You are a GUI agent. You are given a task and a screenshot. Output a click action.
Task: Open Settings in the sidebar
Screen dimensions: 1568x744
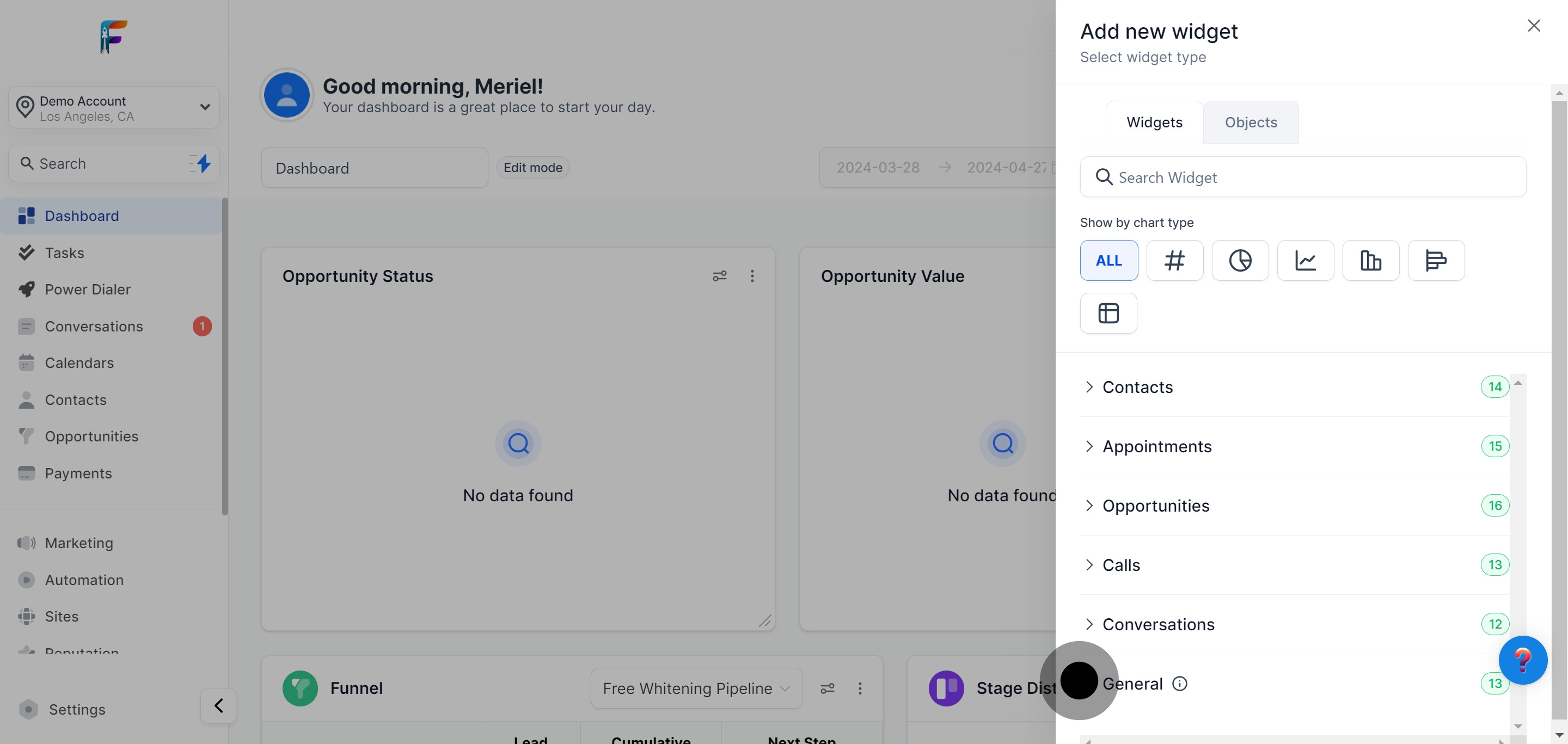pyautogui.click(x=77, y=709)
